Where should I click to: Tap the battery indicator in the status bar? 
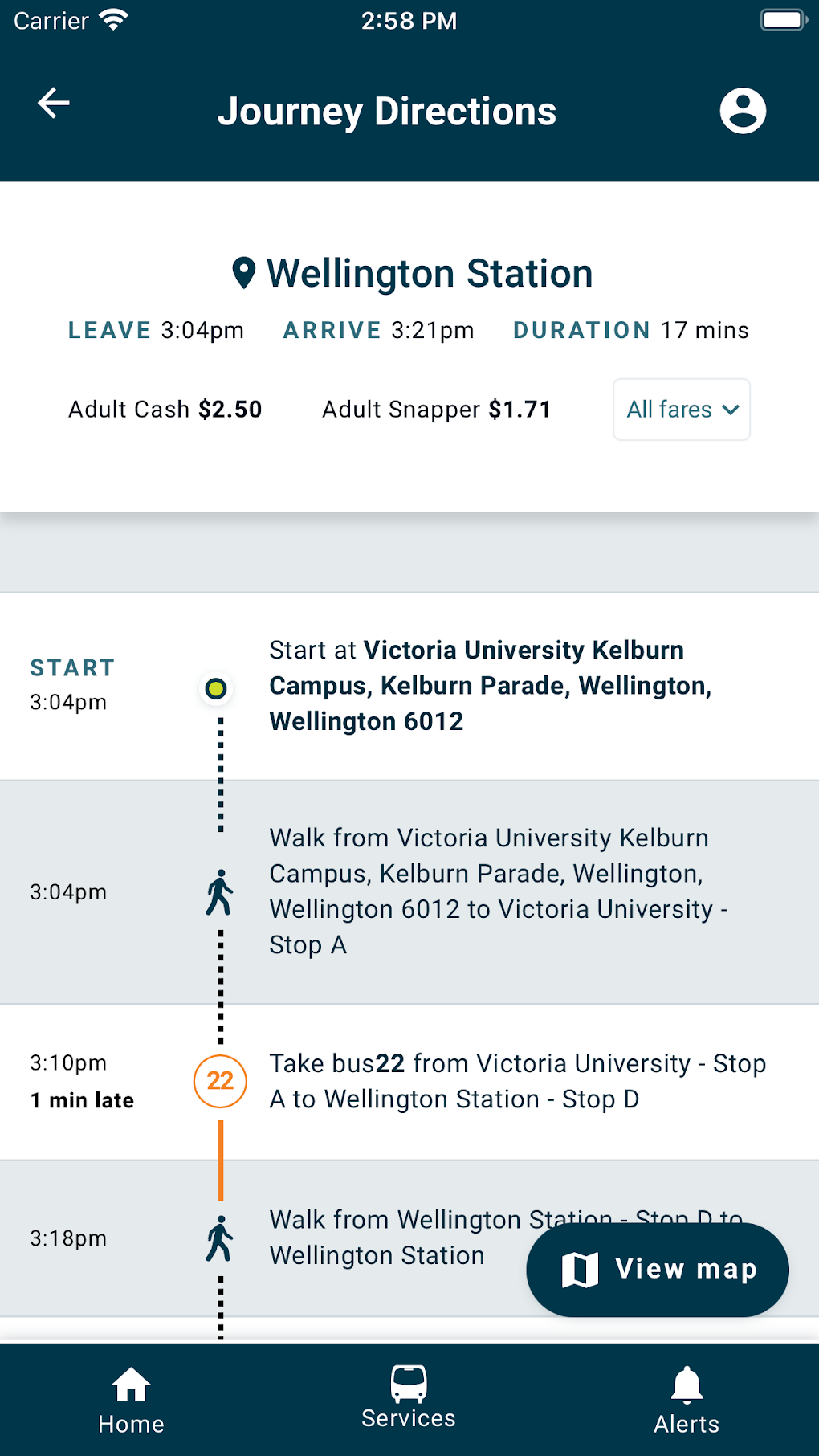click(x=783, y=18)
